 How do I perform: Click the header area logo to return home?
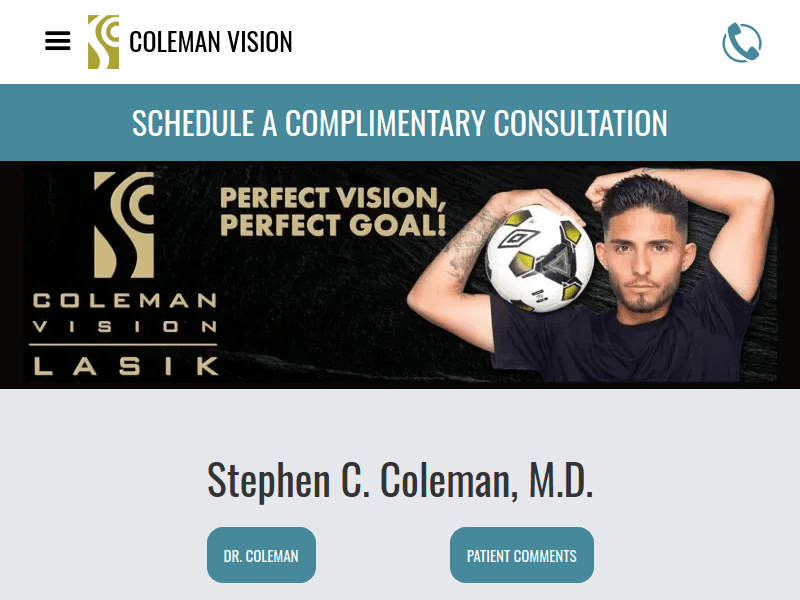(x=104, y=41)
